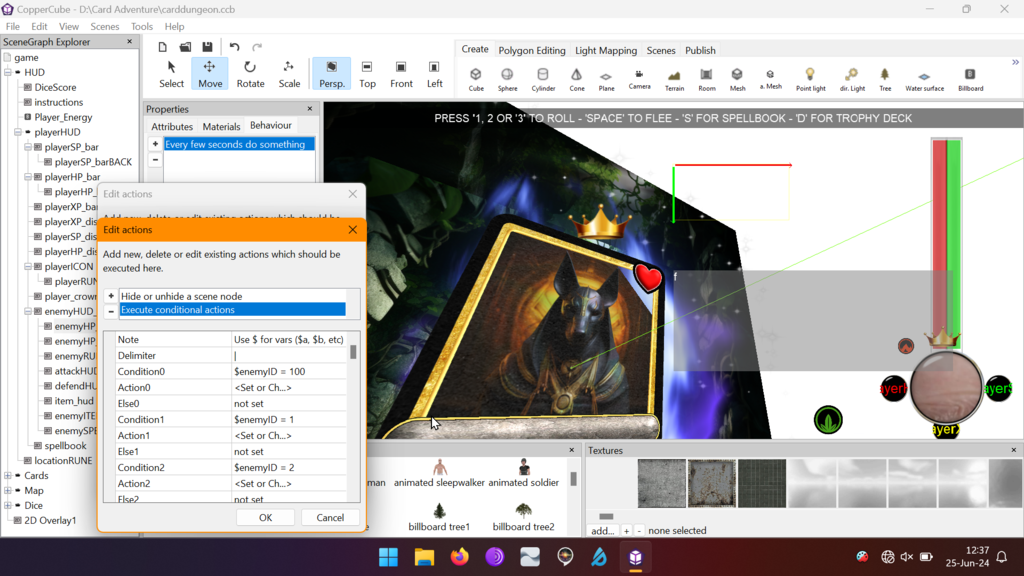Click the Delimiter input field
Viewport: 1024px width, 576px height.
pos(290,355)
